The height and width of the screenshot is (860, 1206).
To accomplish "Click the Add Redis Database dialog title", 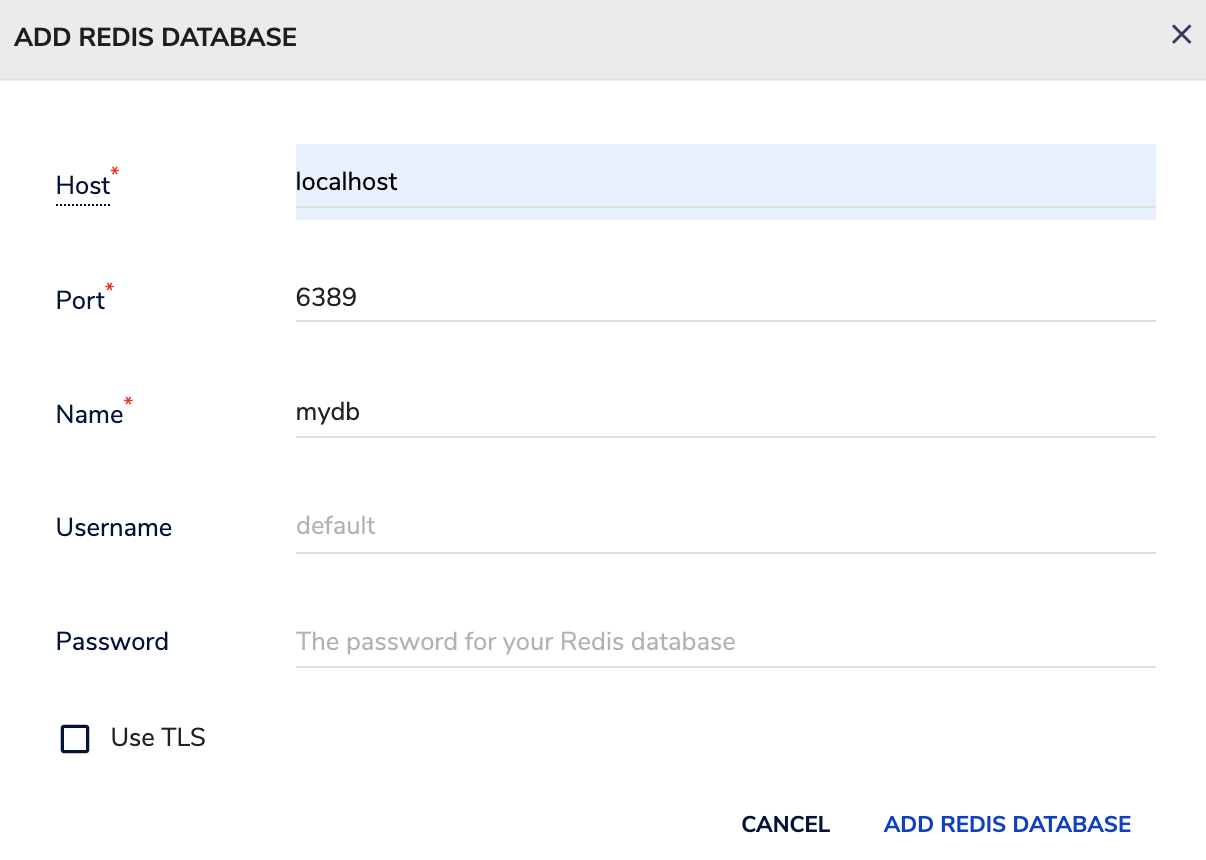I will (155, 38).
